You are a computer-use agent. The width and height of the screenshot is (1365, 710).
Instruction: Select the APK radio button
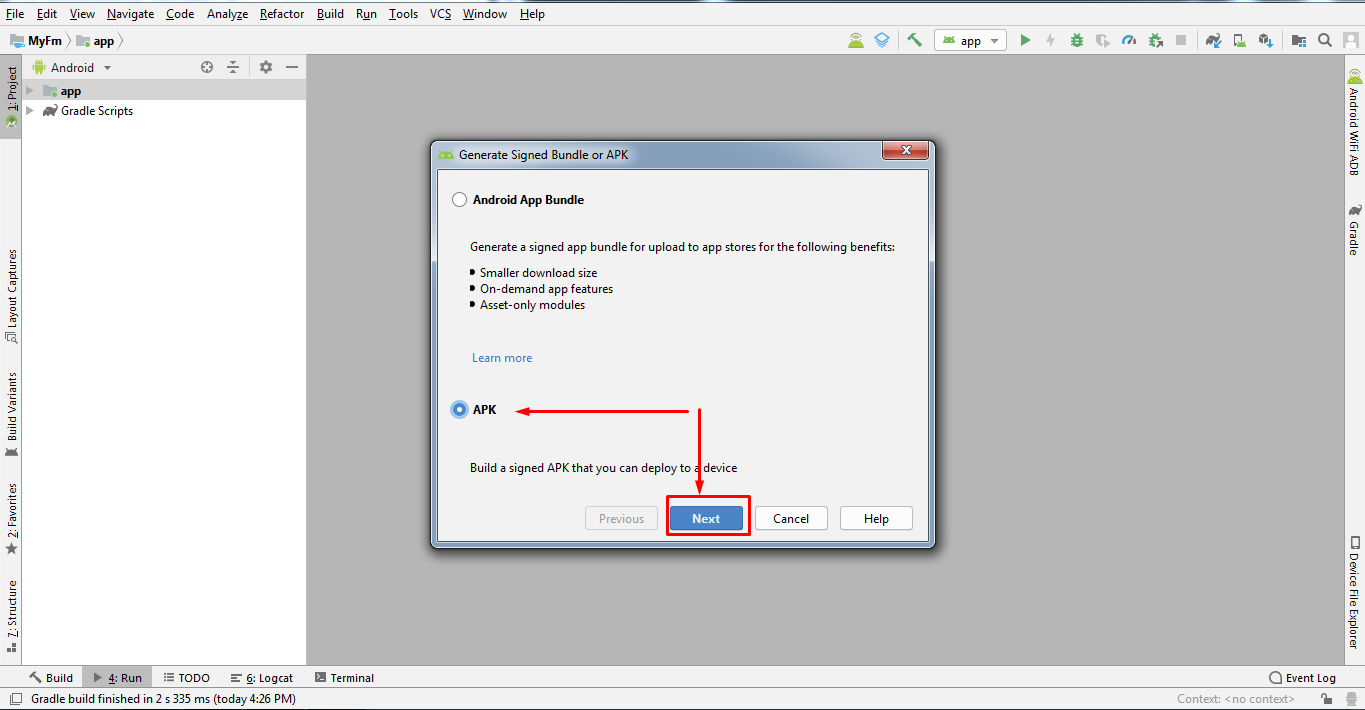click(459, 410)
